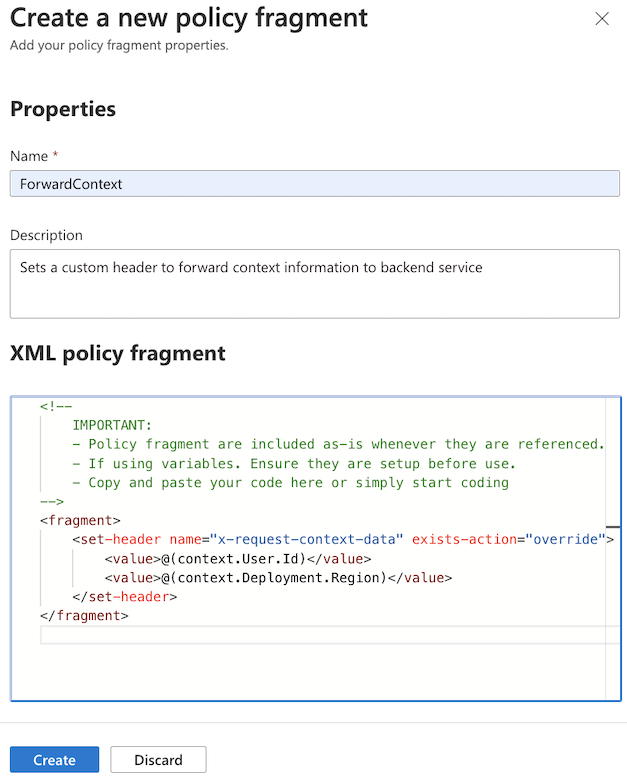Click the 'Policy fragment are included' comment line
627x777 pixels.
click(x=339, y=444)
